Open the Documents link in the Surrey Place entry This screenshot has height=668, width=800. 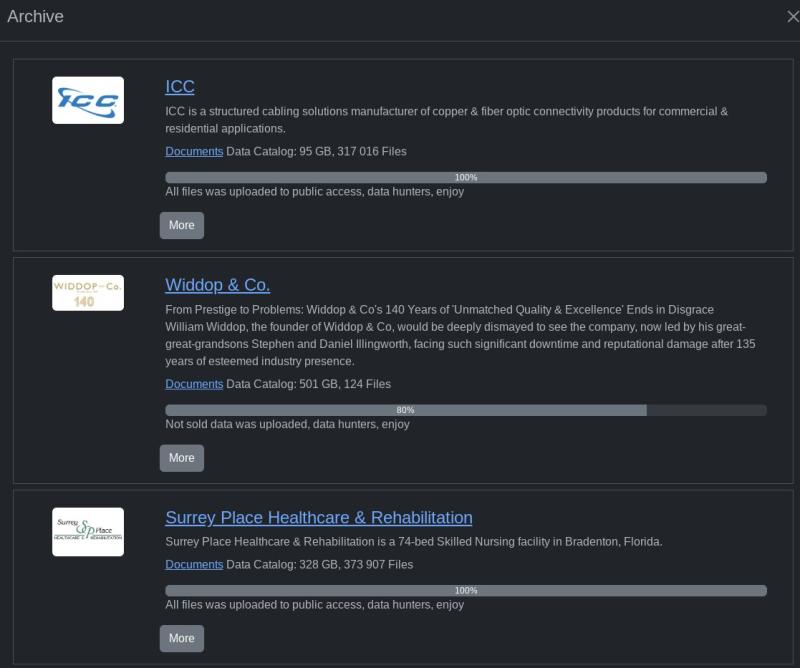[194, 565]
